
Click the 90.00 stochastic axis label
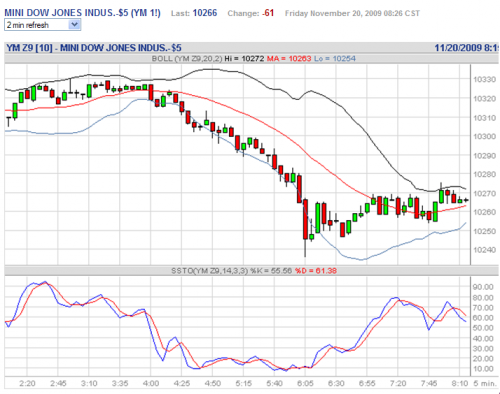483,287
